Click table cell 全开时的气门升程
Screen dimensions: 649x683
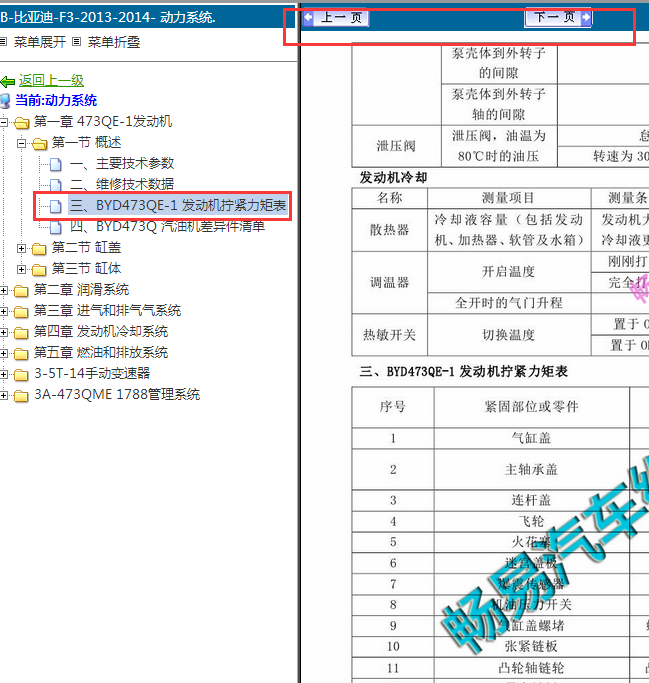[508, 303]
